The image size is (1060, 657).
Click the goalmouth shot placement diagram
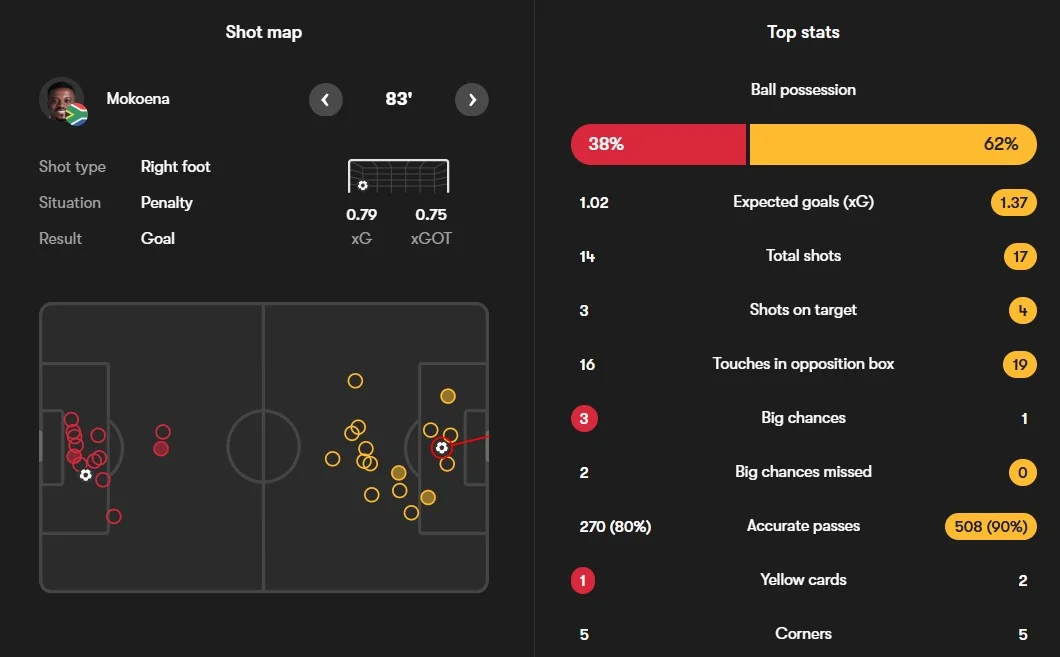[x=398, y=176]
